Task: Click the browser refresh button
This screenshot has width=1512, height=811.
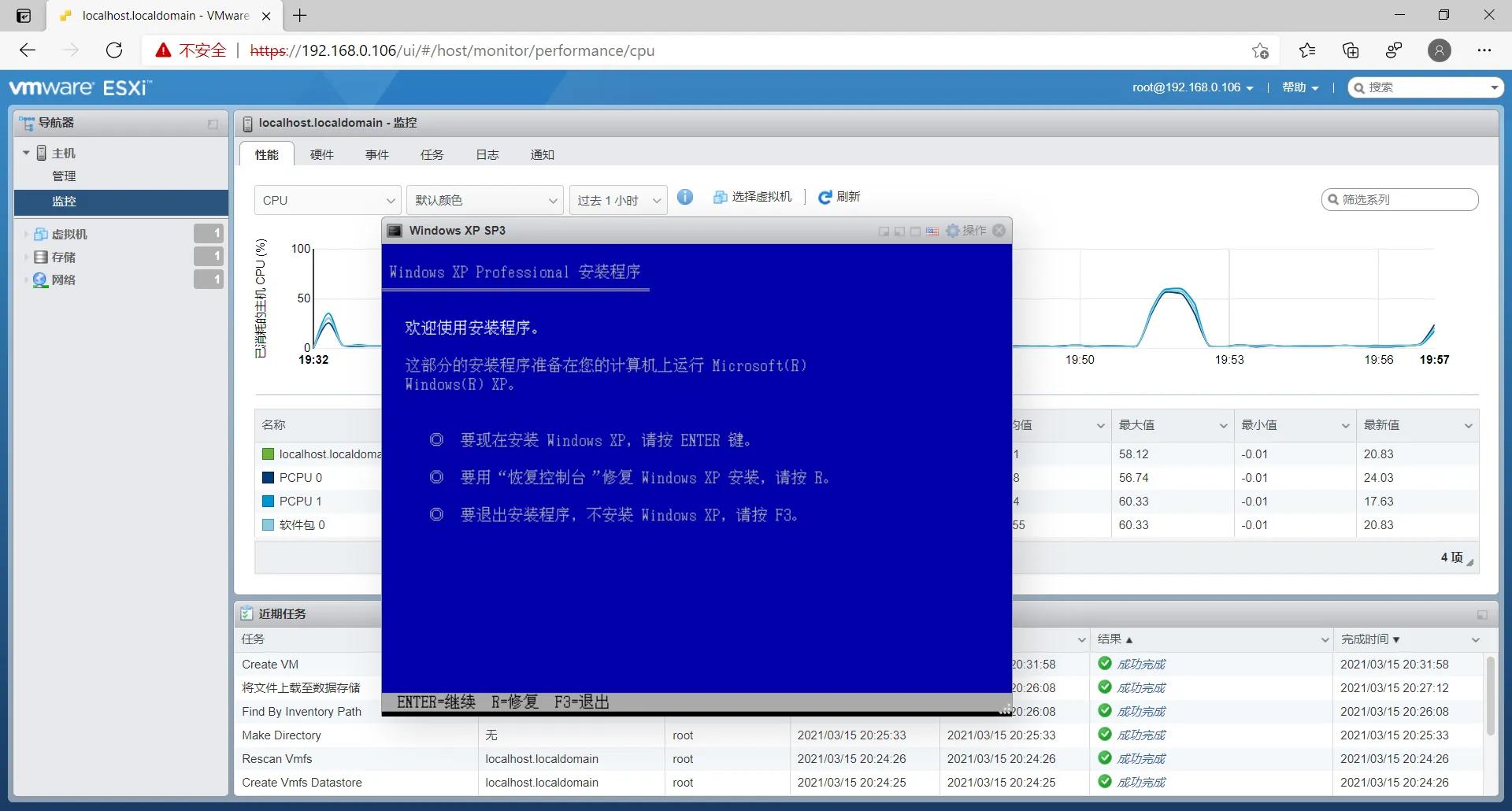Action: click(x=114, y=50)
